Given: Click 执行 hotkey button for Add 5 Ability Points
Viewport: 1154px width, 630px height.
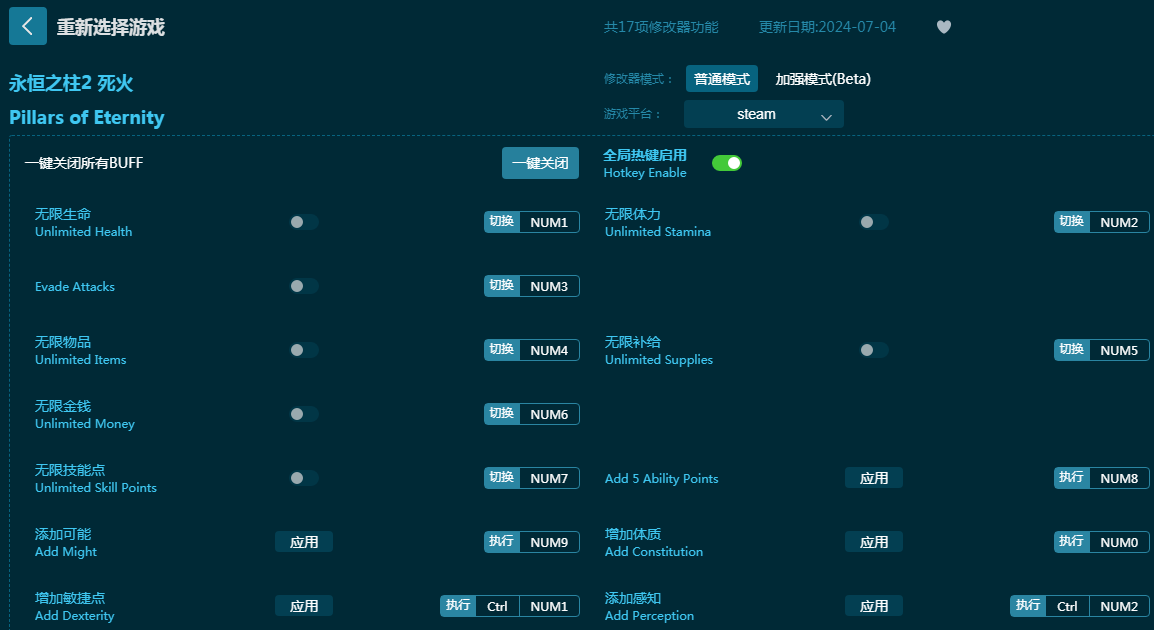Looking at the screenshot, I should coord(1072,478).
